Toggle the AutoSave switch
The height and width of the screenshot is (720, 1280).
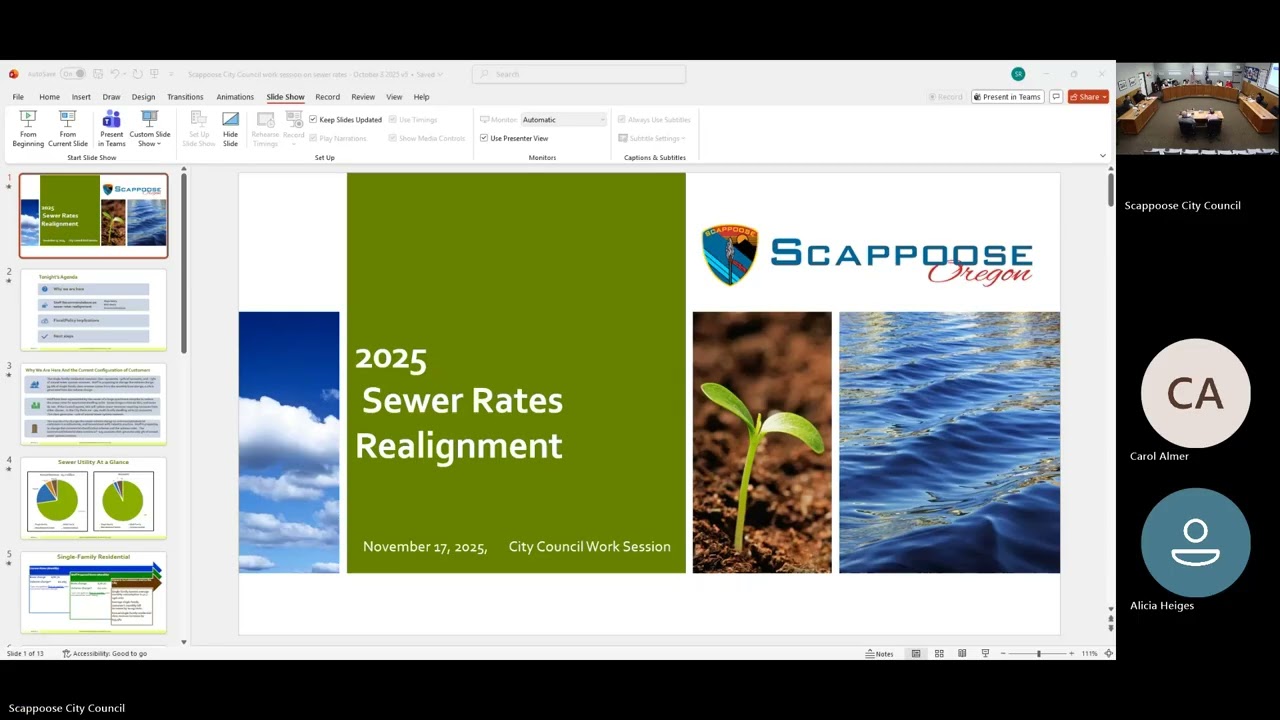pos(73,74)
